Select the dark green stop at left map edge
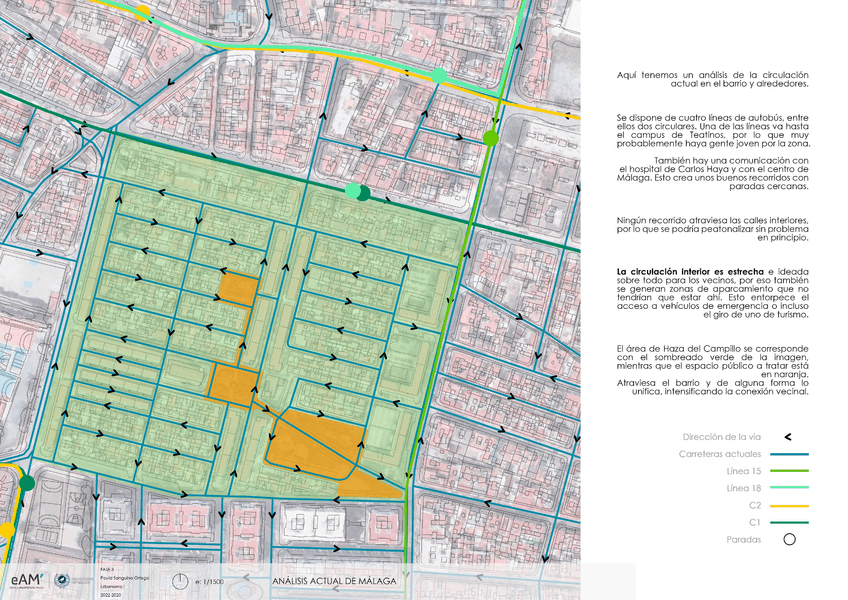 (27, 484)
